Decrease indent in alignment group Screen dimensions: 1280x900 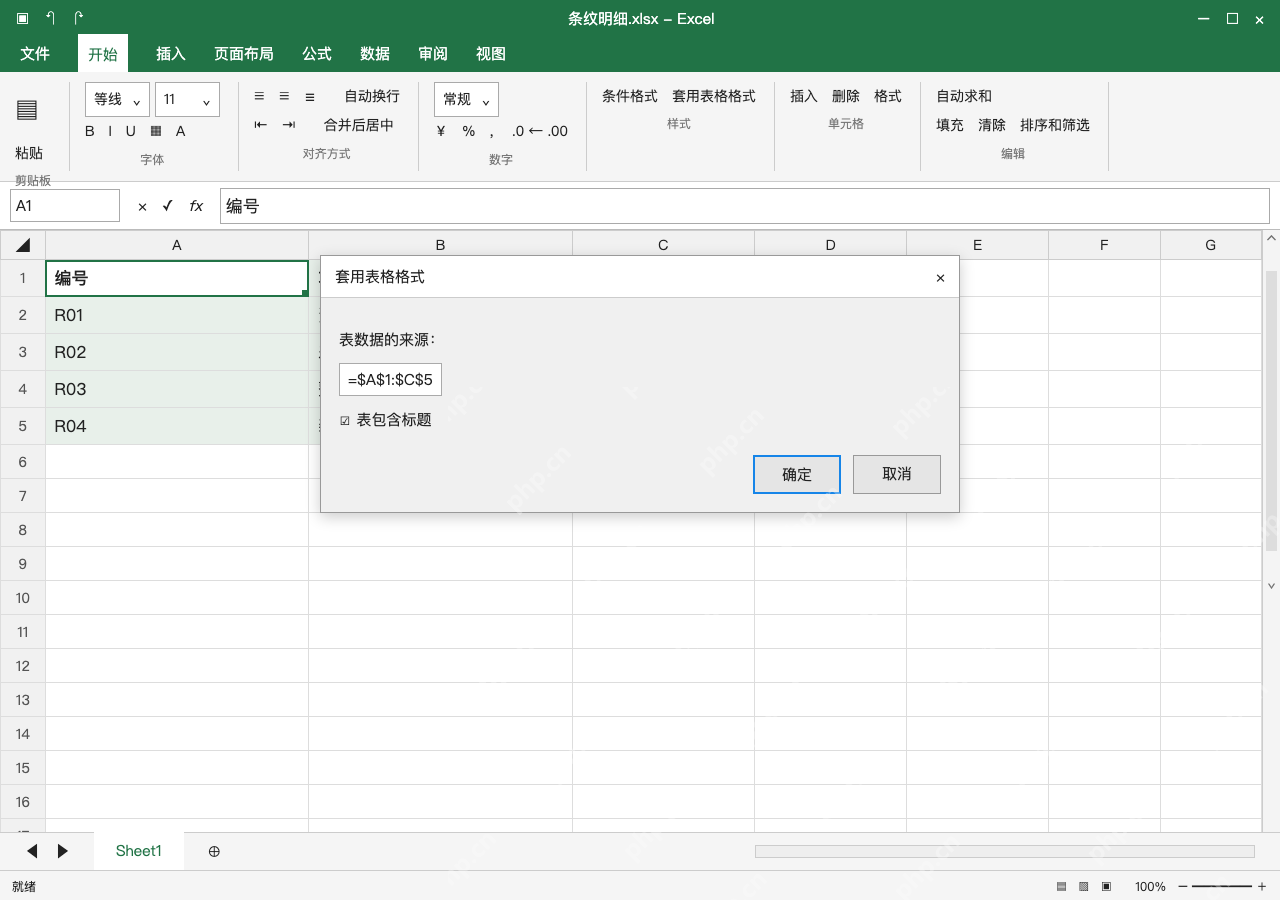(261, 125)
